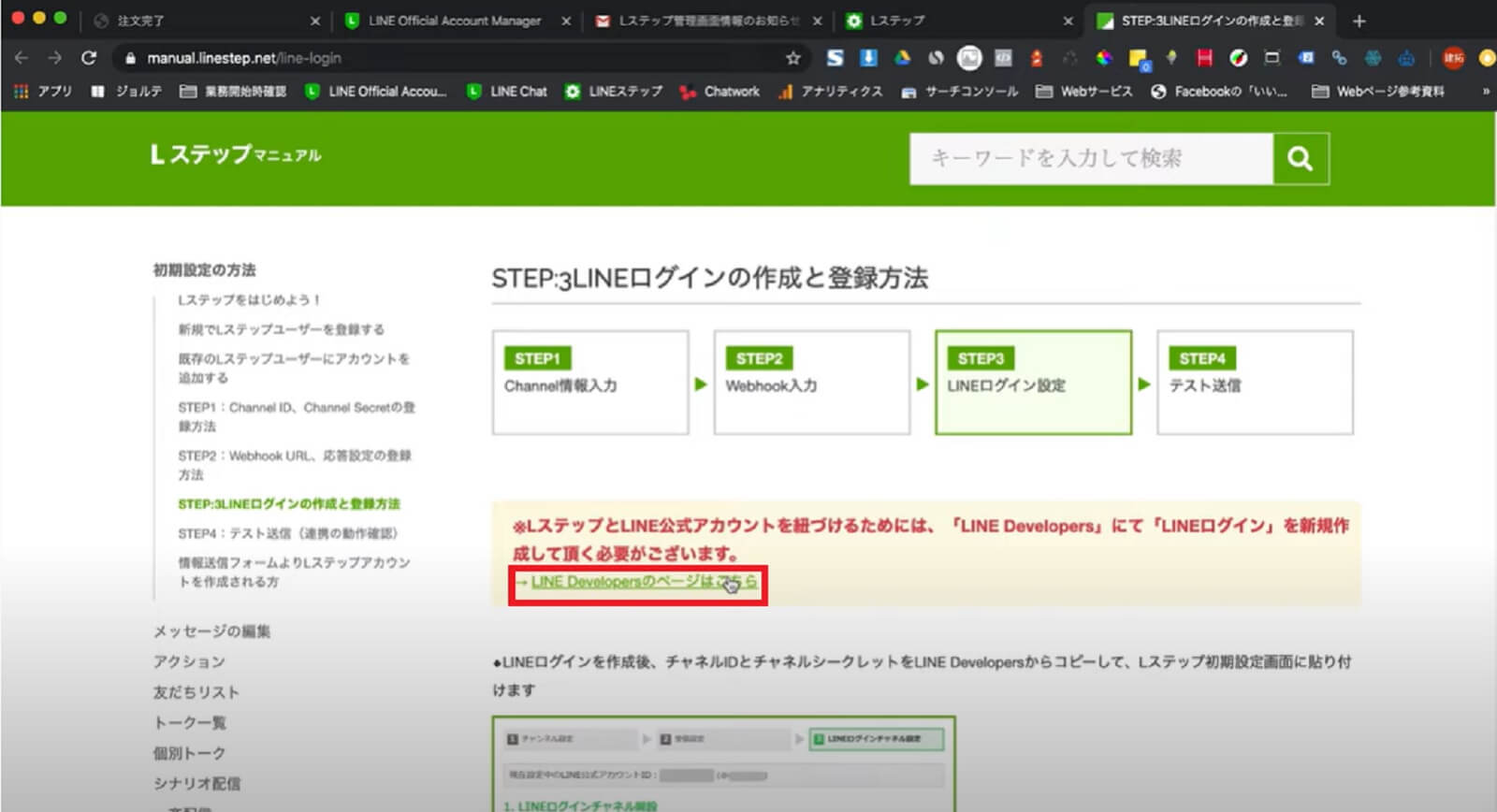The width and height of the screenshot is (1497, 812).
Task: Open the Webページ参考資料 bookmark folder
Action: tap(1378, 91)
